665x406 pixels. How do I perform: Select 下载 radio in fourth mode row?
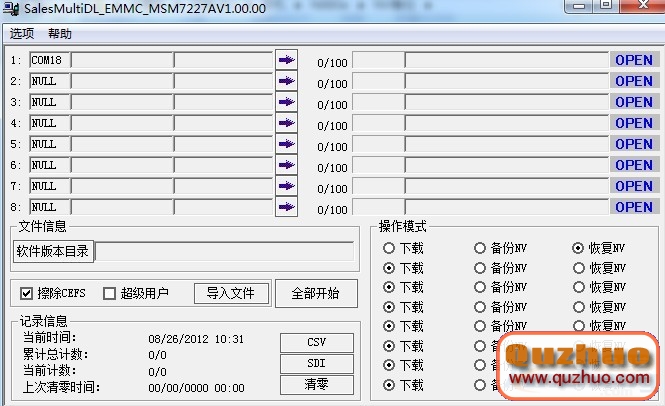tap(389, 307)
